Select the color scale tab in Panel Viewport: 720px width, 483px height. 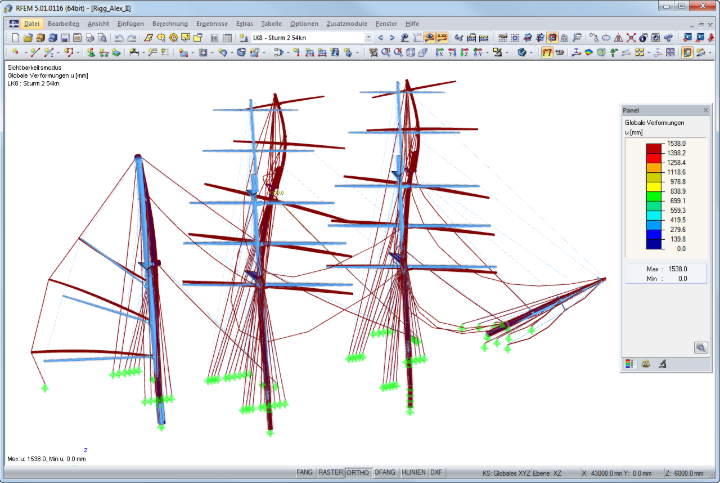(630, 364)
